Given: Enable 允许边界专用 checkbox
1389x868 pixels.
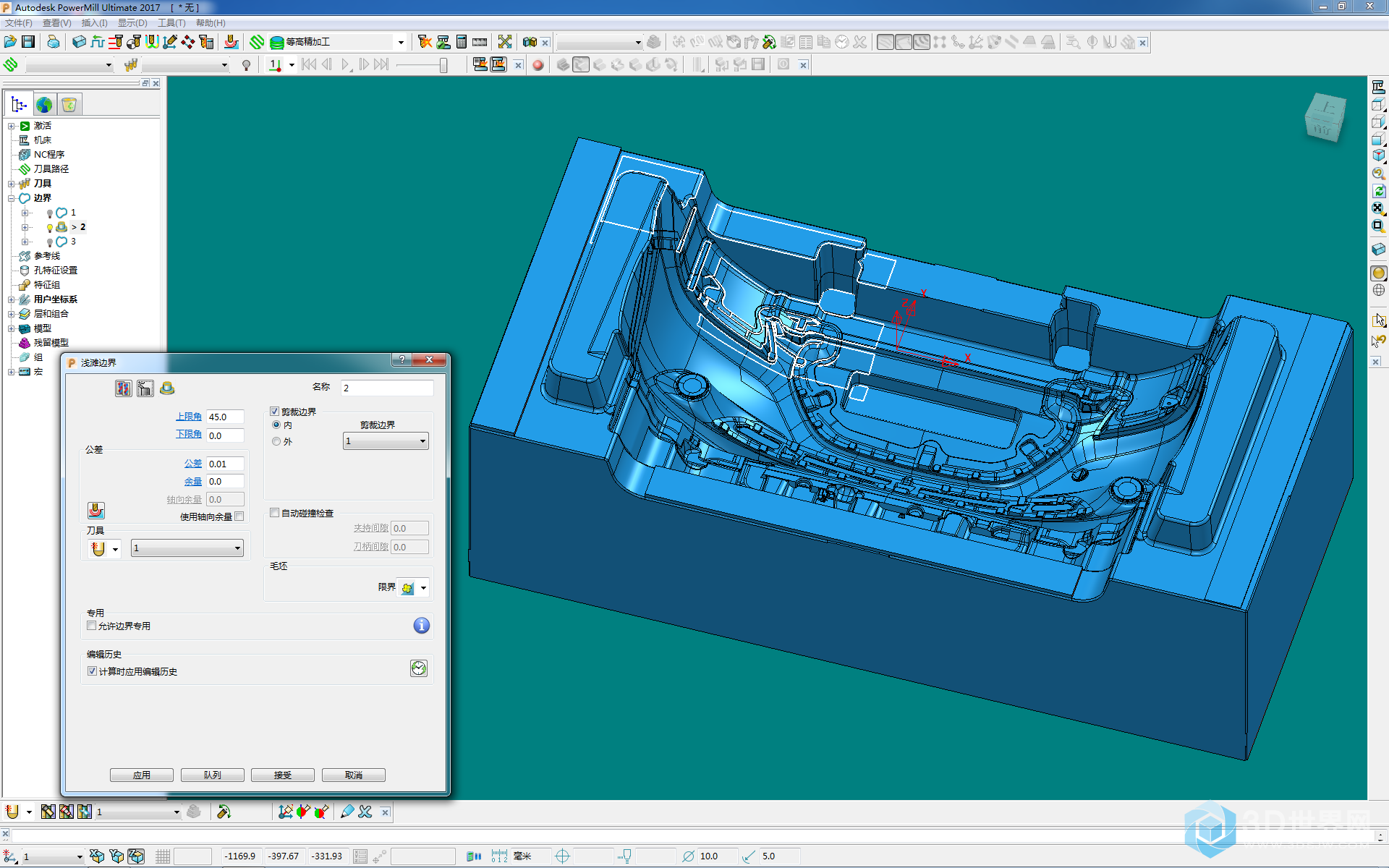Looking at the screenshot, I should pyautogui.click(x=92, y=626).
